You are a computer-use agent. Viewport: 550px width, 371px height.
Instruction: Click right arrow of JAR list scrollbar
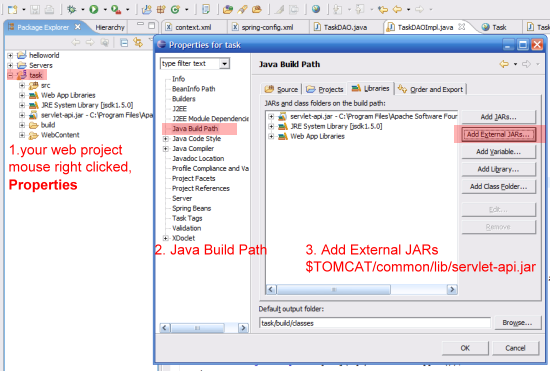point(452,290)
